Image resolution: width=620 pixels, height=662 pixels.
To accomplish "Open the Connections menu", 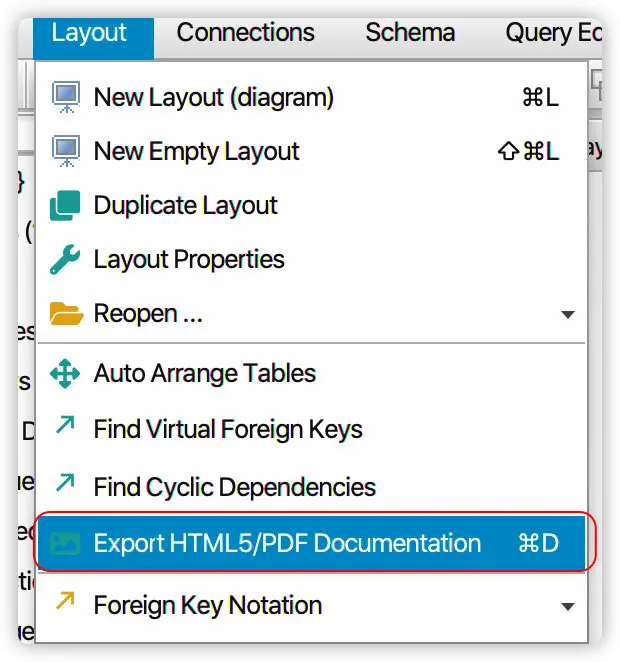I will click(x=245, y=32).
